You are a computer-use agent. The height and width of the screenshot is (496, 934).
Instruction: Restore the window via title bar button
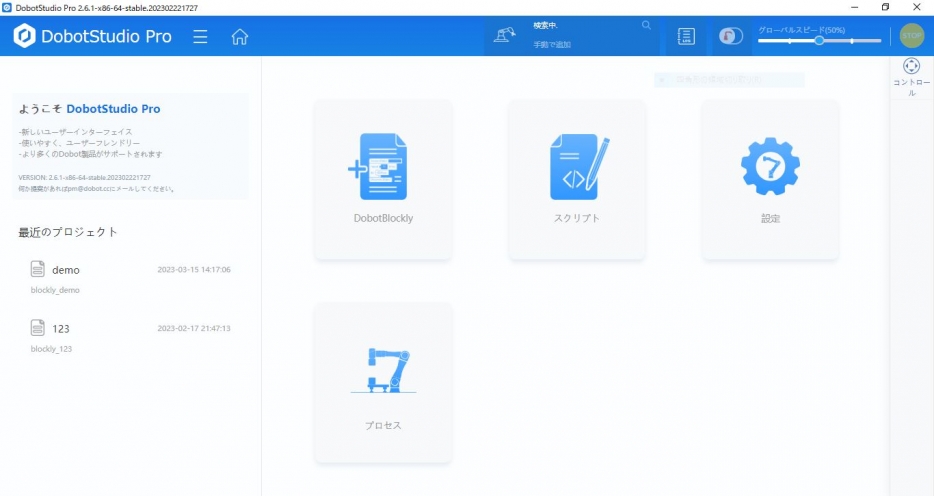coord(886,7)
